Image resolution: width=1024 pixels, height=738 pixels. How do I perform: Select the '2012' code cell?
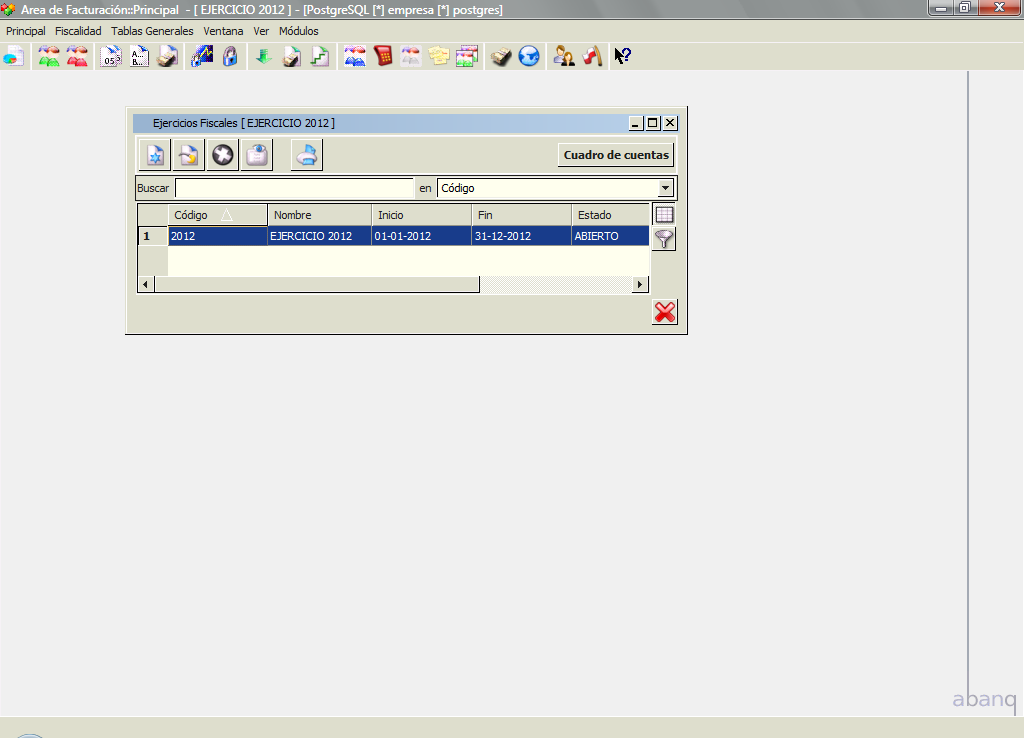coord(217,236)
